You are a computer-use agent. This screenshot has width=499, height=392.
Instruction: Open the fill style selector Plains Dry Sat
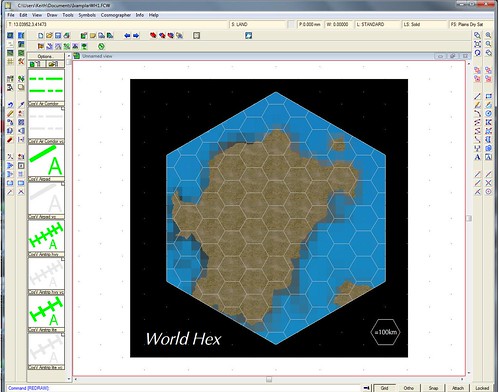point(471,24)
